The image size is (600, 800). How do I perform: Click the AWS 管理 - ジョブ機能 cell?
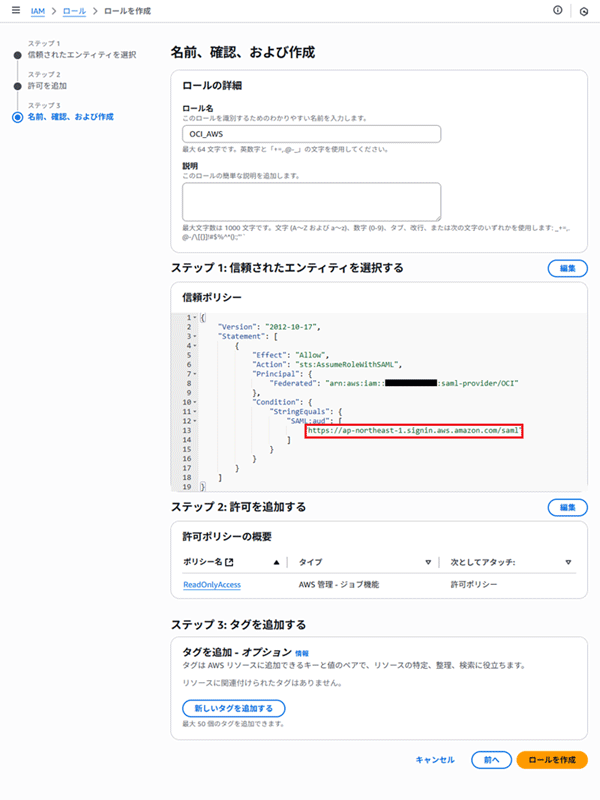(339, 585)
